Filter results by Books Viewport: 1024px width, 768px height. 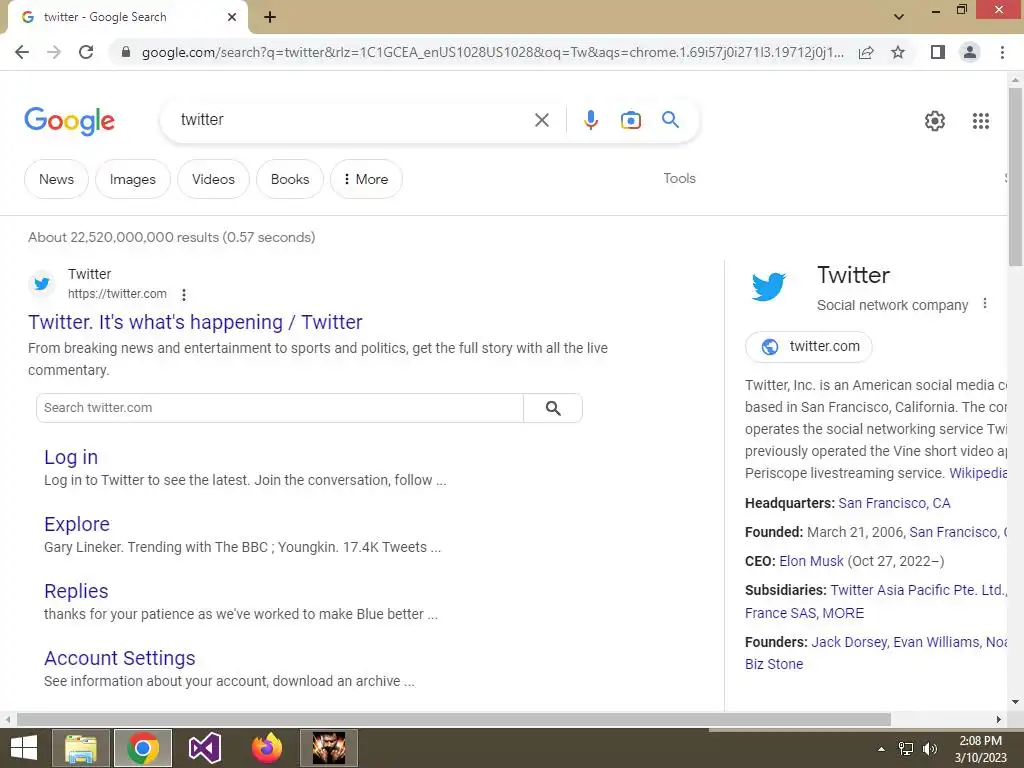290,179
